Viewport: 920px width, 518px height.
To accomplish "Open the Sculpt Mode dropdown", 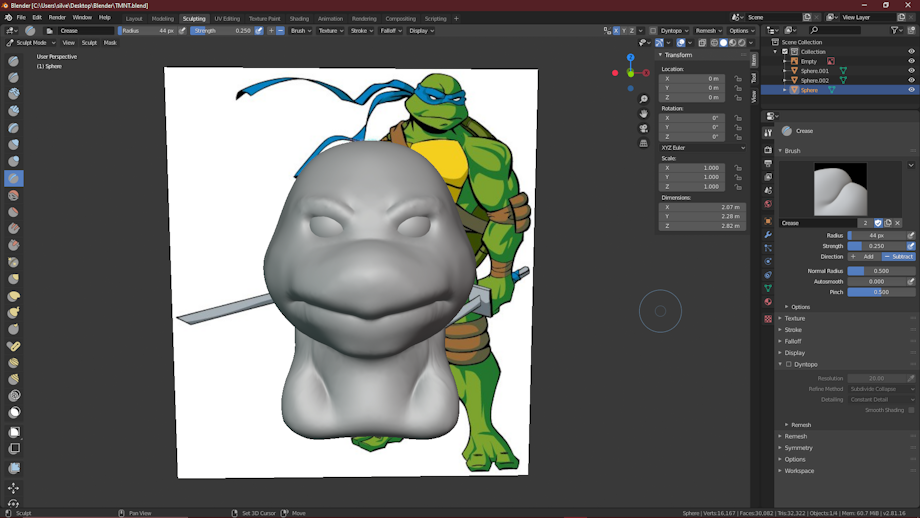I will click(30, 43).
